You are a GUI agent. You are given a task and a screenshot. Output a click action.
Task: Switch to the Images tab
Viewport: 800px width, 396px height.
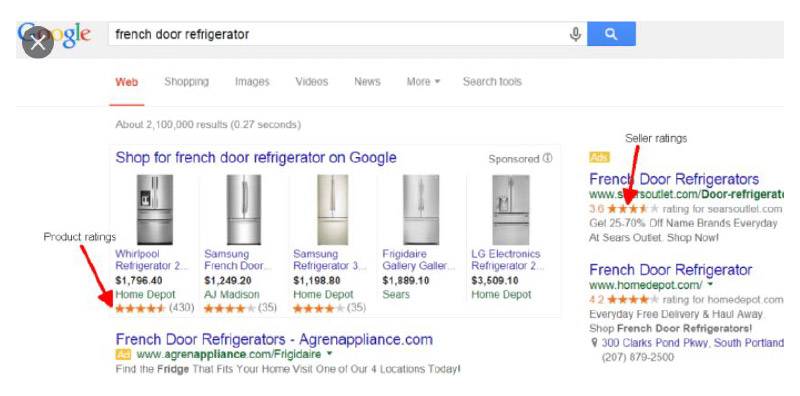[x=252, y=82]
